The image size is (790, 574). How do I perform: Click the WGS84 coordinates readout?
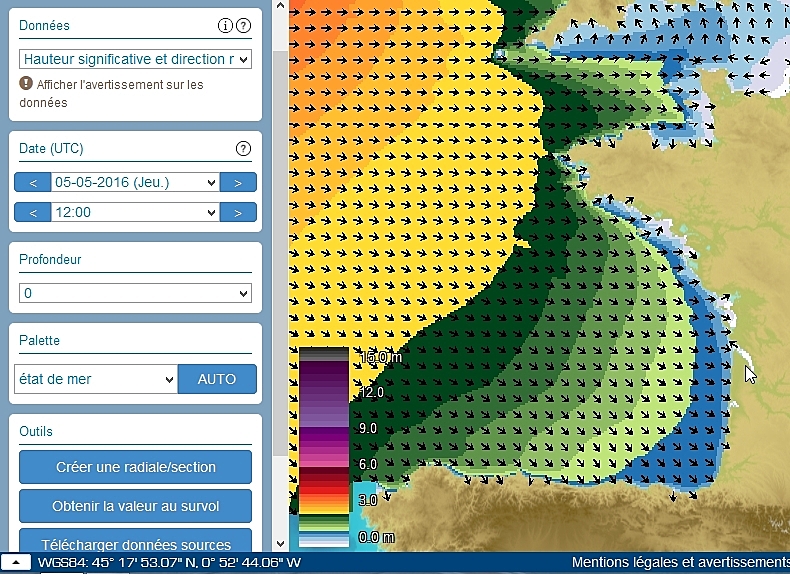pos(169,562)
